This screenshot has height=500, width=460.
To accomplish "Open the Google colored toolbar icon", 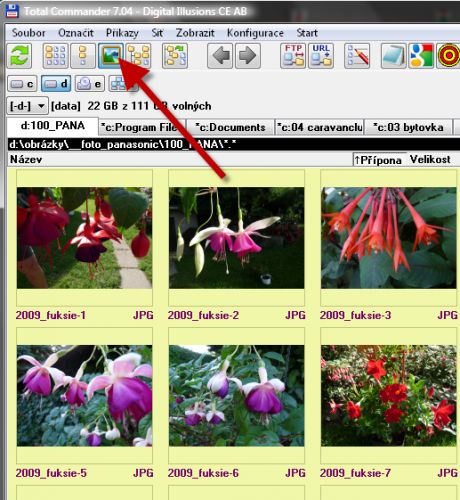I will pos(421,56).
